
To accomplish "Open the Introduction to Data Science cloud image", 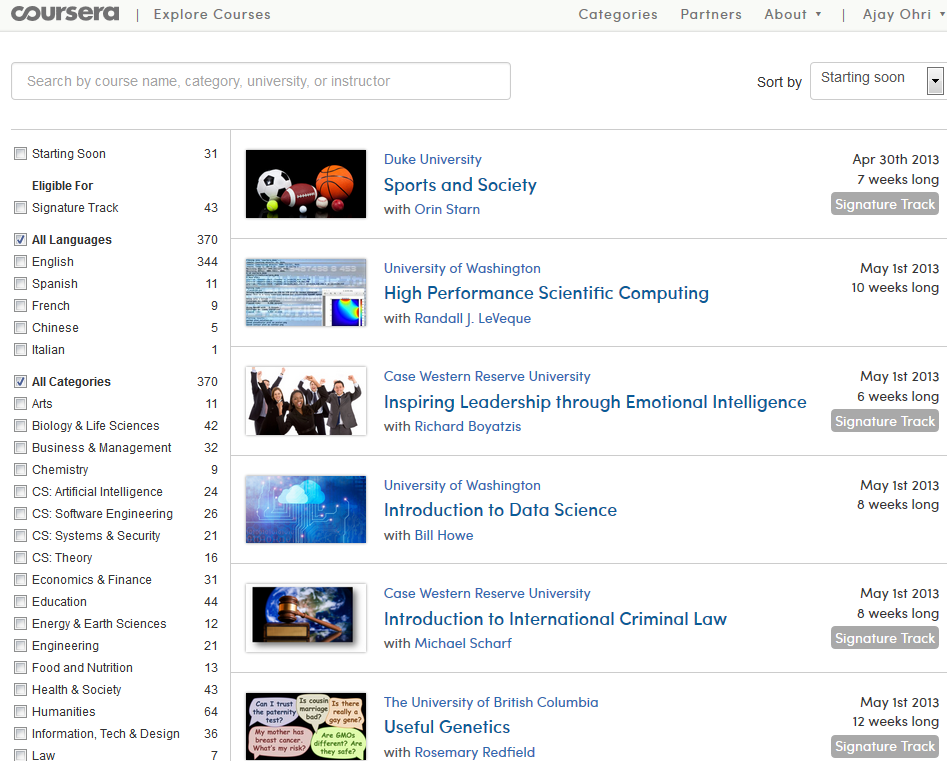I will coord(306,509).
